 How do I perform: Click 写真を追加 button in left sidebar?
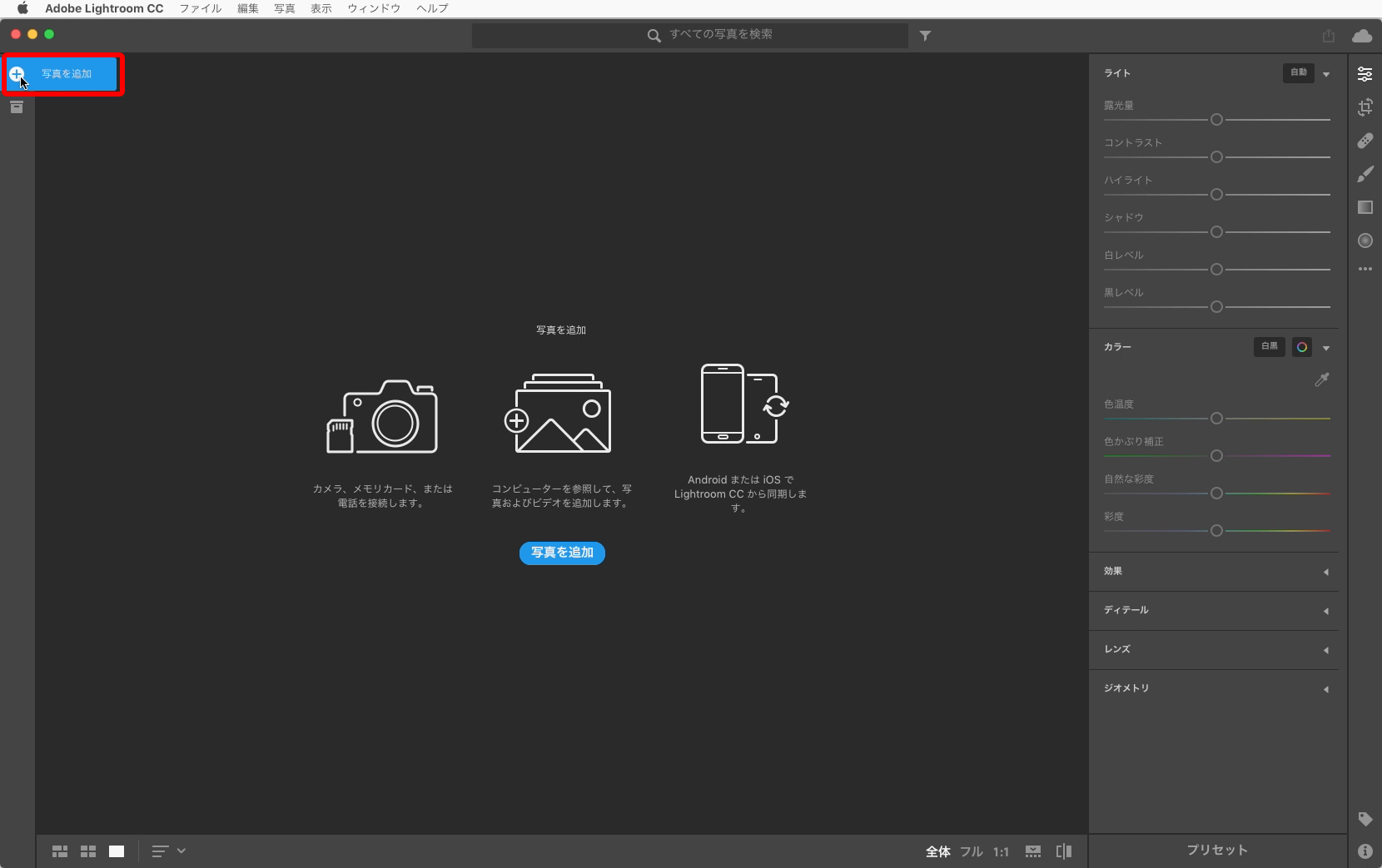click(62, 74)
